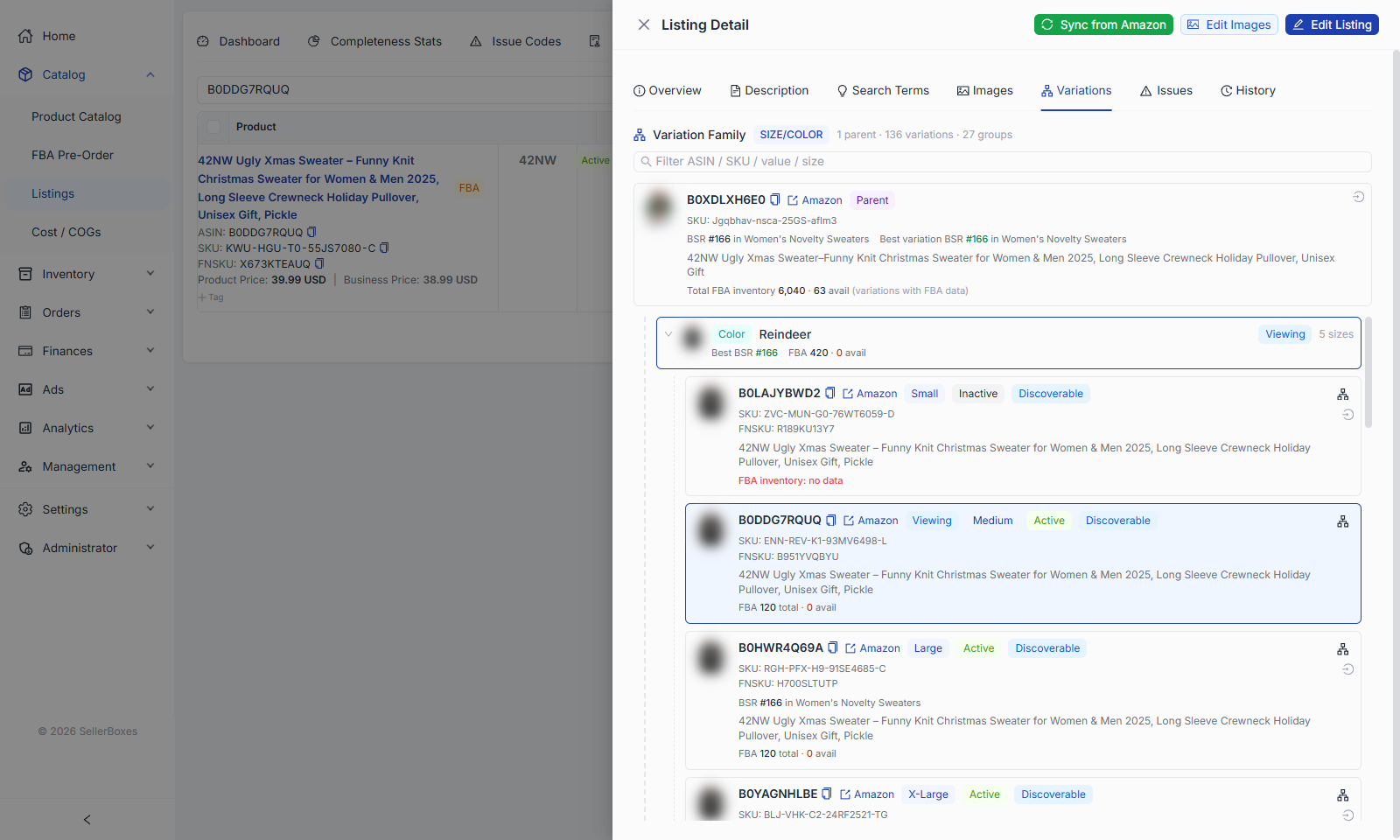This screenshot has width=1400, height=840.
Task: Open parent B0XDLXH6E0 on Amazon
Action: pos(815,200)
